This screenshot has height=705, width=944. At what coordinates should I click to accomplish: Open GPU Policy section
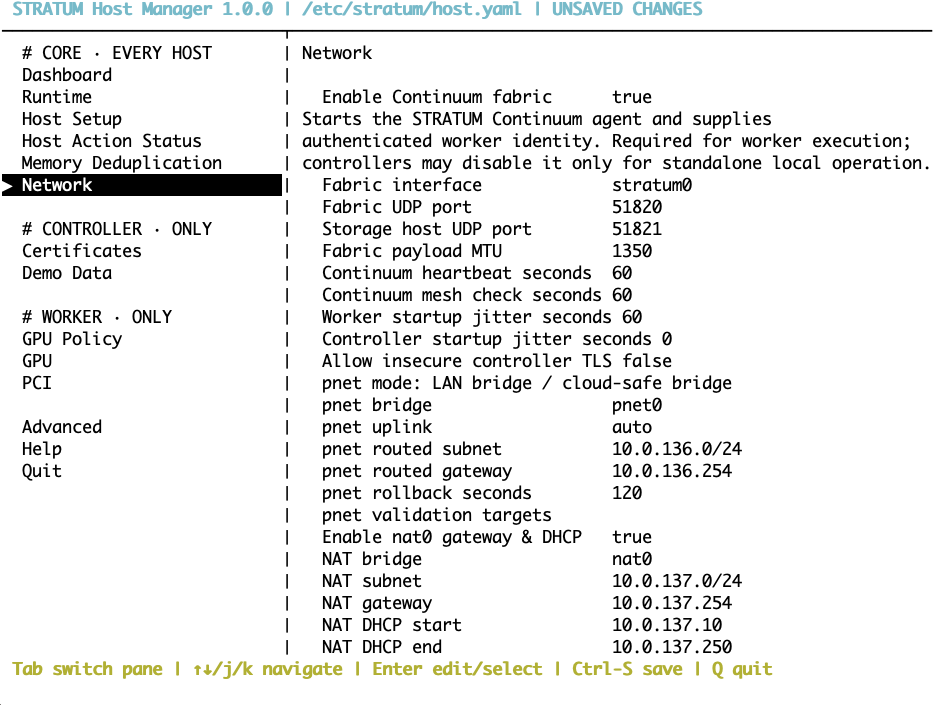[72, 339]
